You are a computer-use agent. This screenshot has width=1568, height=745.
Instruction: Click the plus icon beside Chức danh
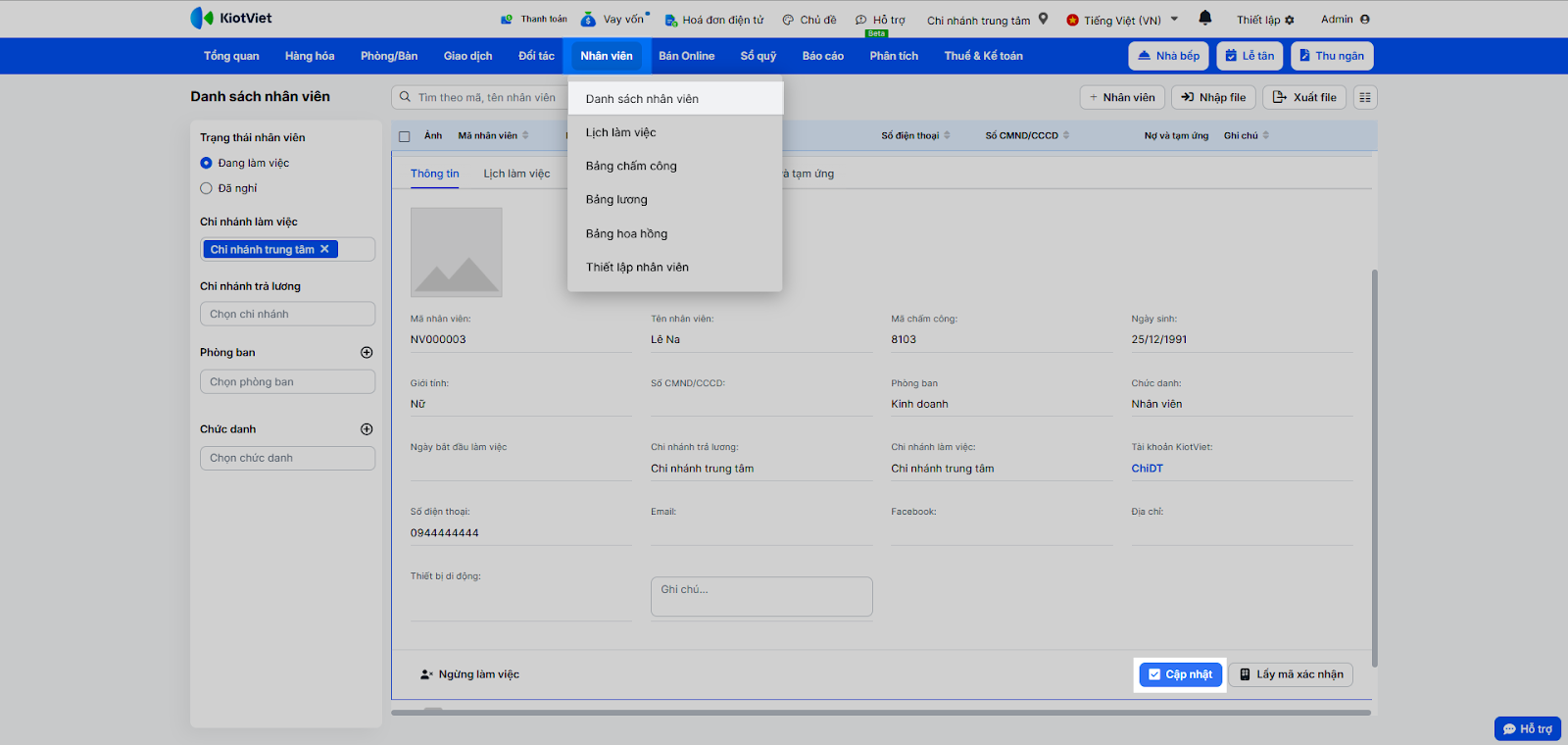(367, 429)
